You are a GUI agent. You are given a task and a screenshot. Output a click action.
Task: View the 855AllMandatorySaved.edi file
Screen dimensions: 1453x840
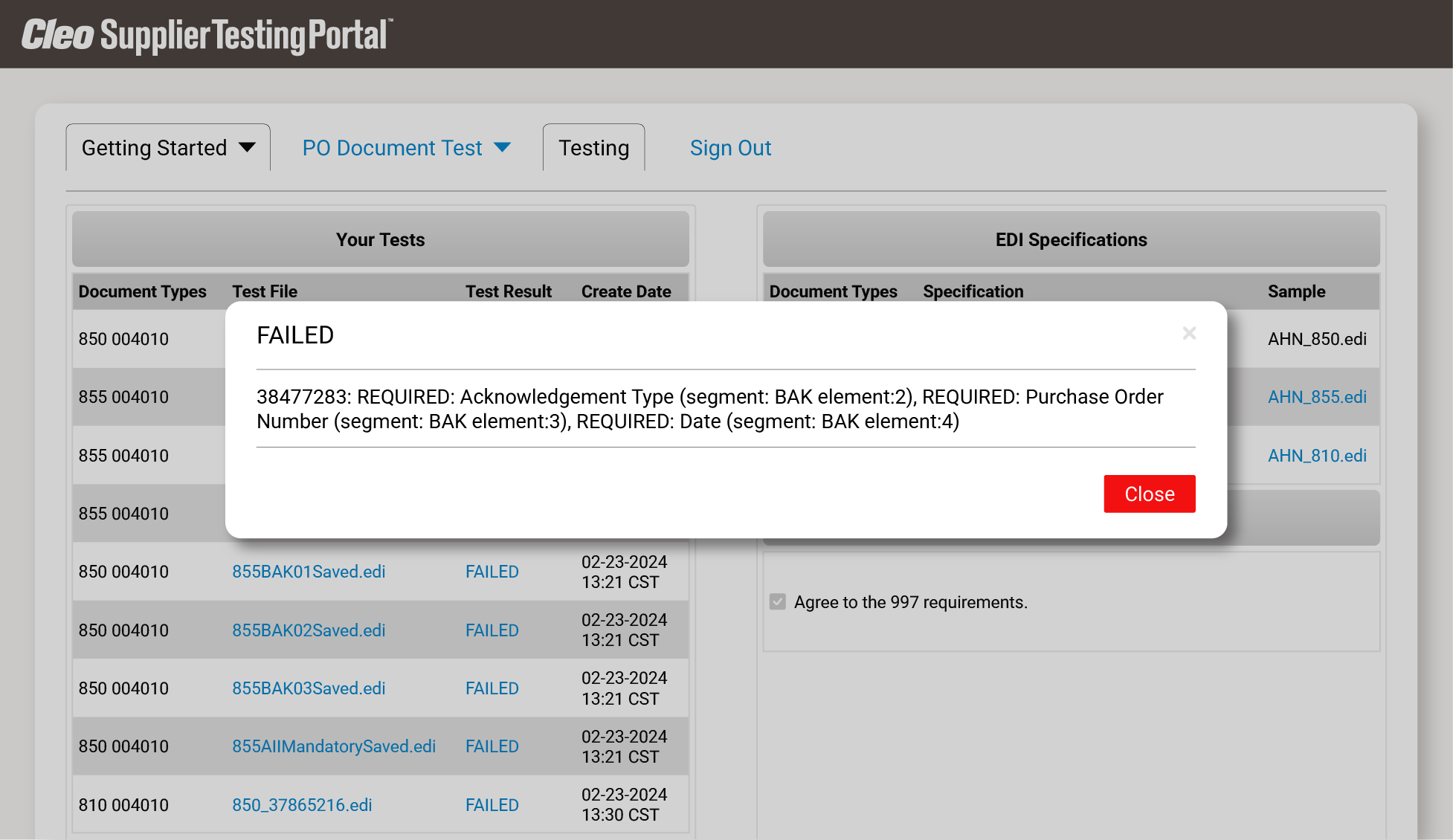pos(334,746)
